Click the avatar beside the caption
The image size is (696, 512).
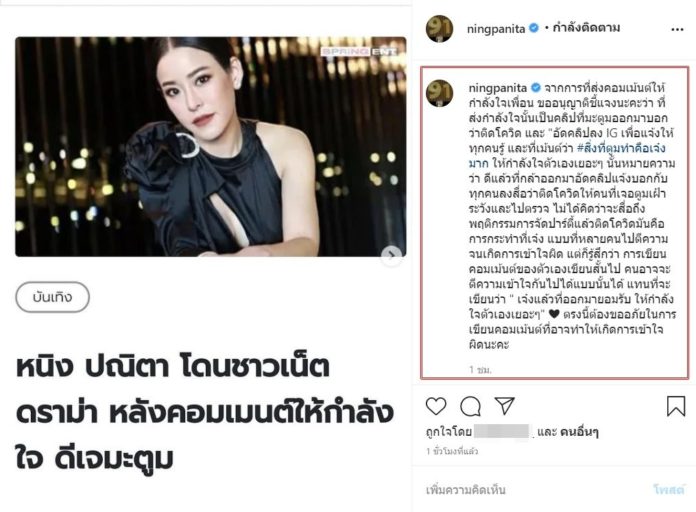point(439,93)
